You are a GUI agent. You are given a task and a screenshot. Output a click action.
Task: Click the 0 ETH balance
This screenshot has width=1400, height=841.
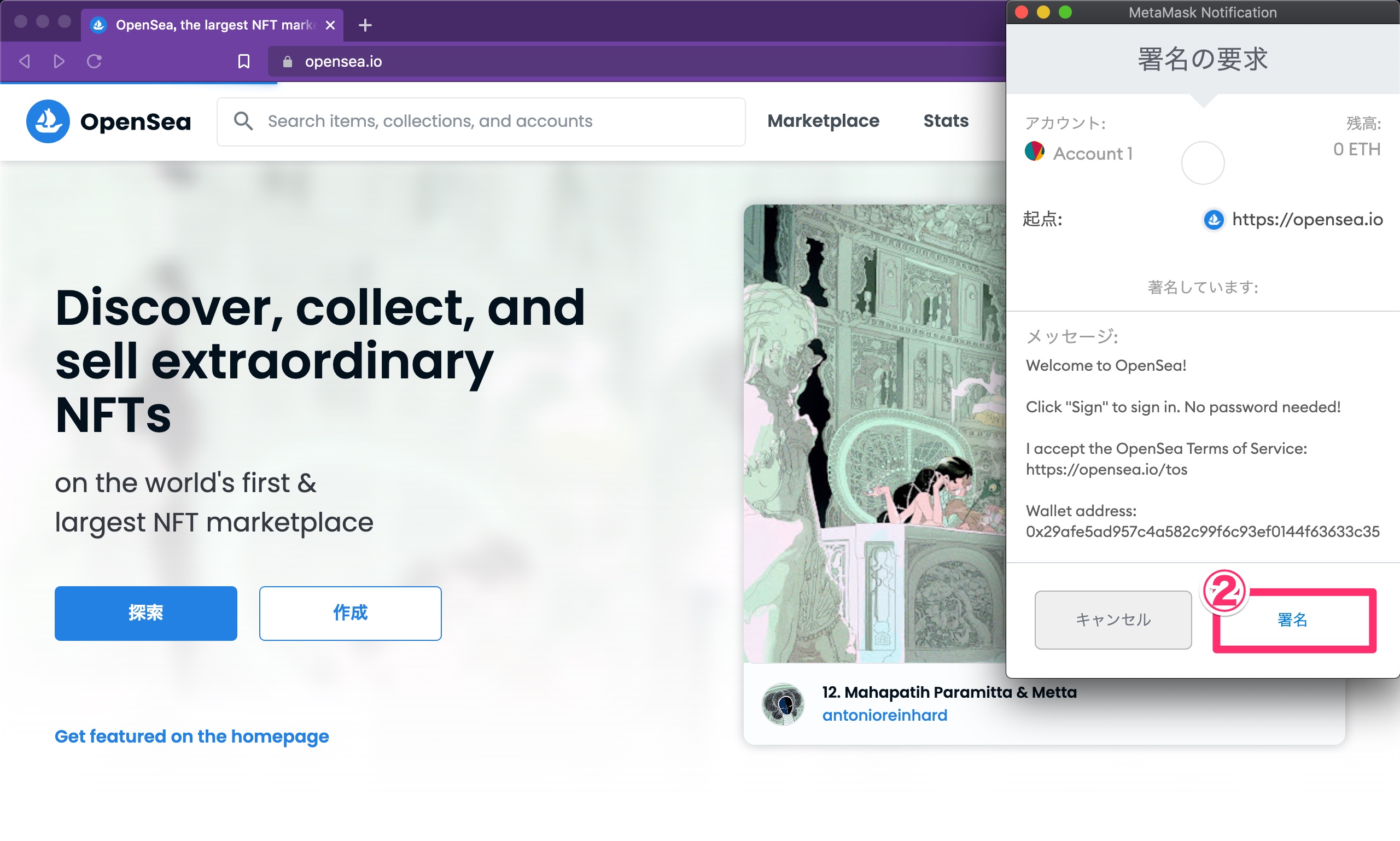click(1356, 149)
